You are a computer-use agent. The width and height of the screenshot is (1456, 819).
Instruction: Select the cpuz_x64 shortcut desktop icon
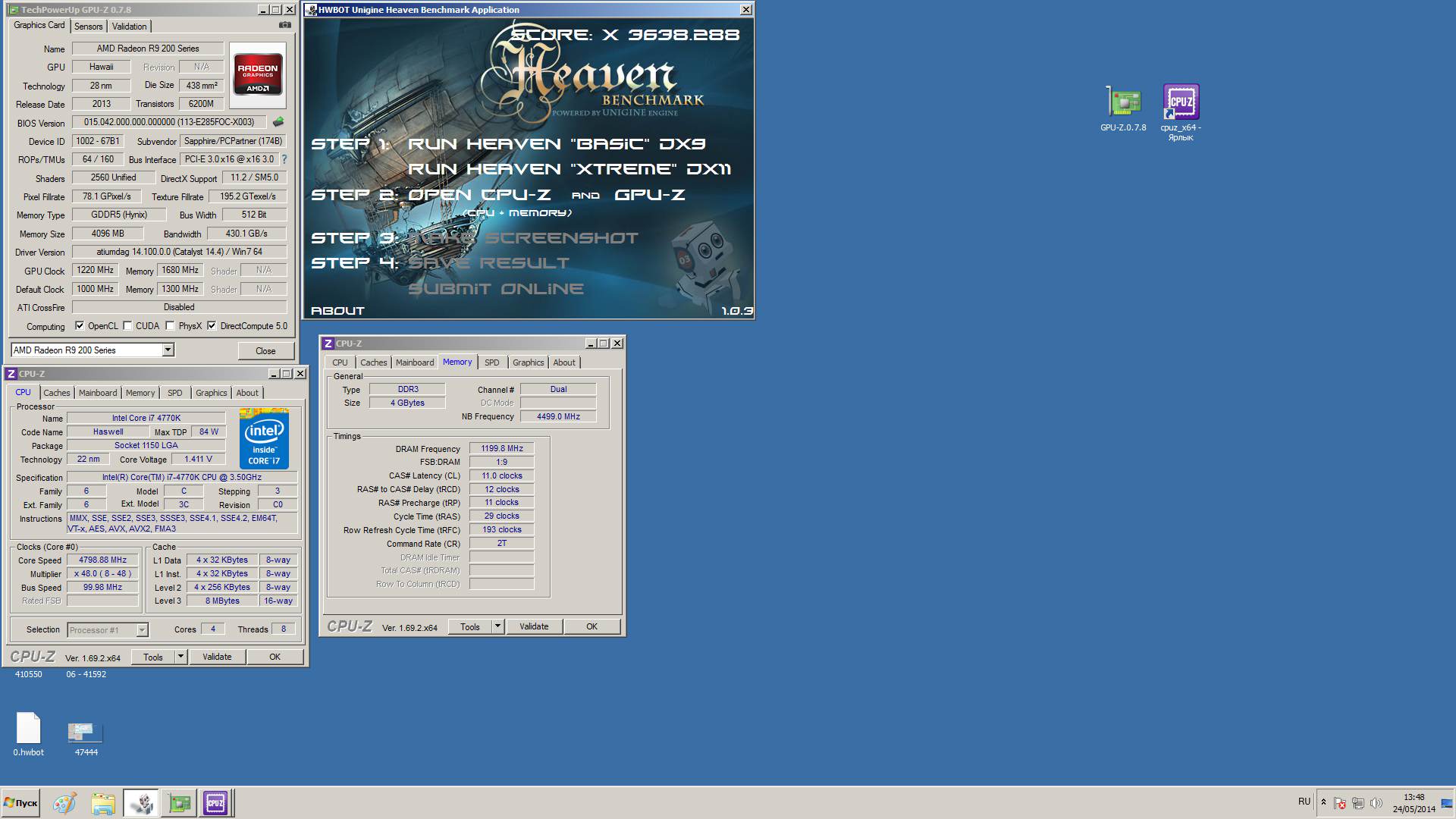click(x=1181, y=112)
